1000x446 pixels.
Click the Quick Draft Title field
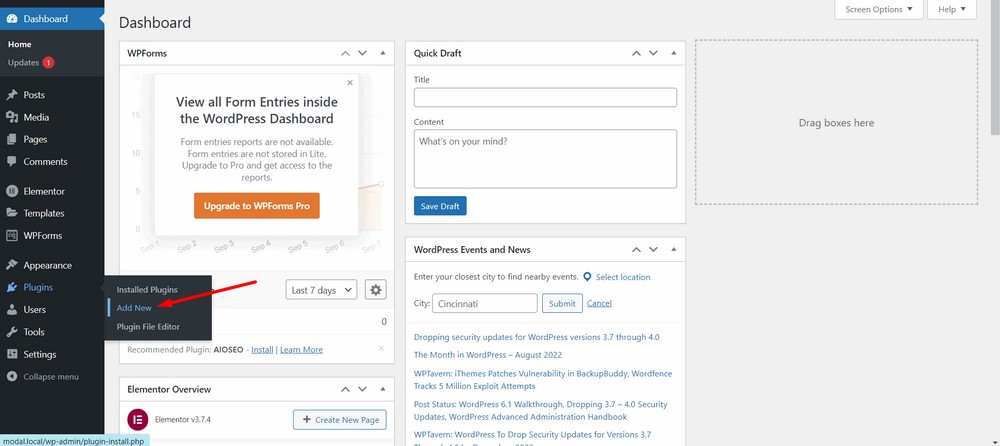point(545,98)
